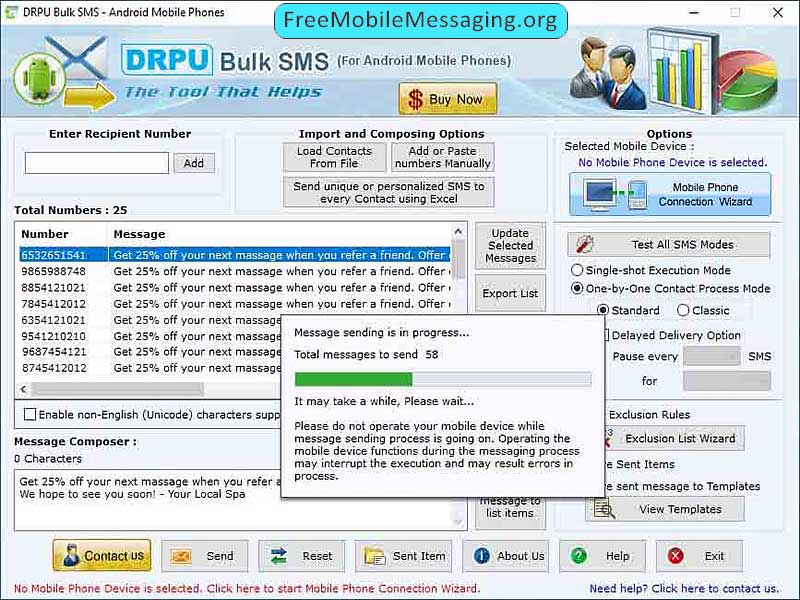
Task: Select One-by-One Contact Process Mode
Action: pos(577,288)
